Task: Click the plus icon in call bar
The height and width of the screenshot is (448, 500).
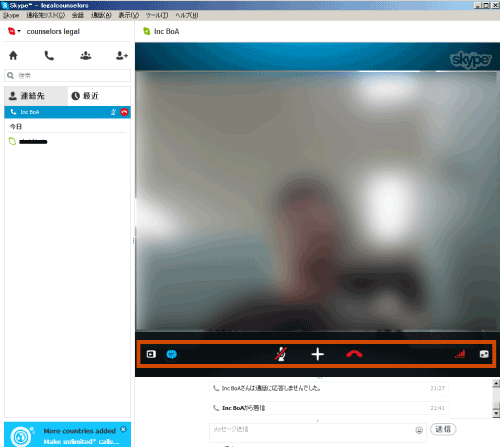Action: pyautogui.click(x=317, y=354)
